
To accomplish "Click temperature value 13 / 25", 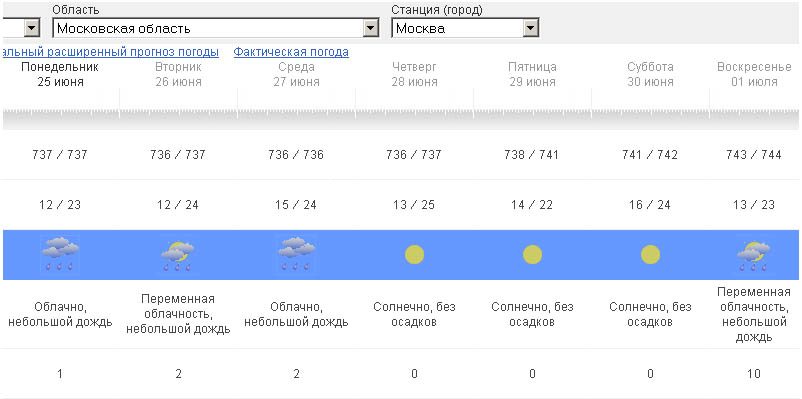I will click(x=414, y=205).
